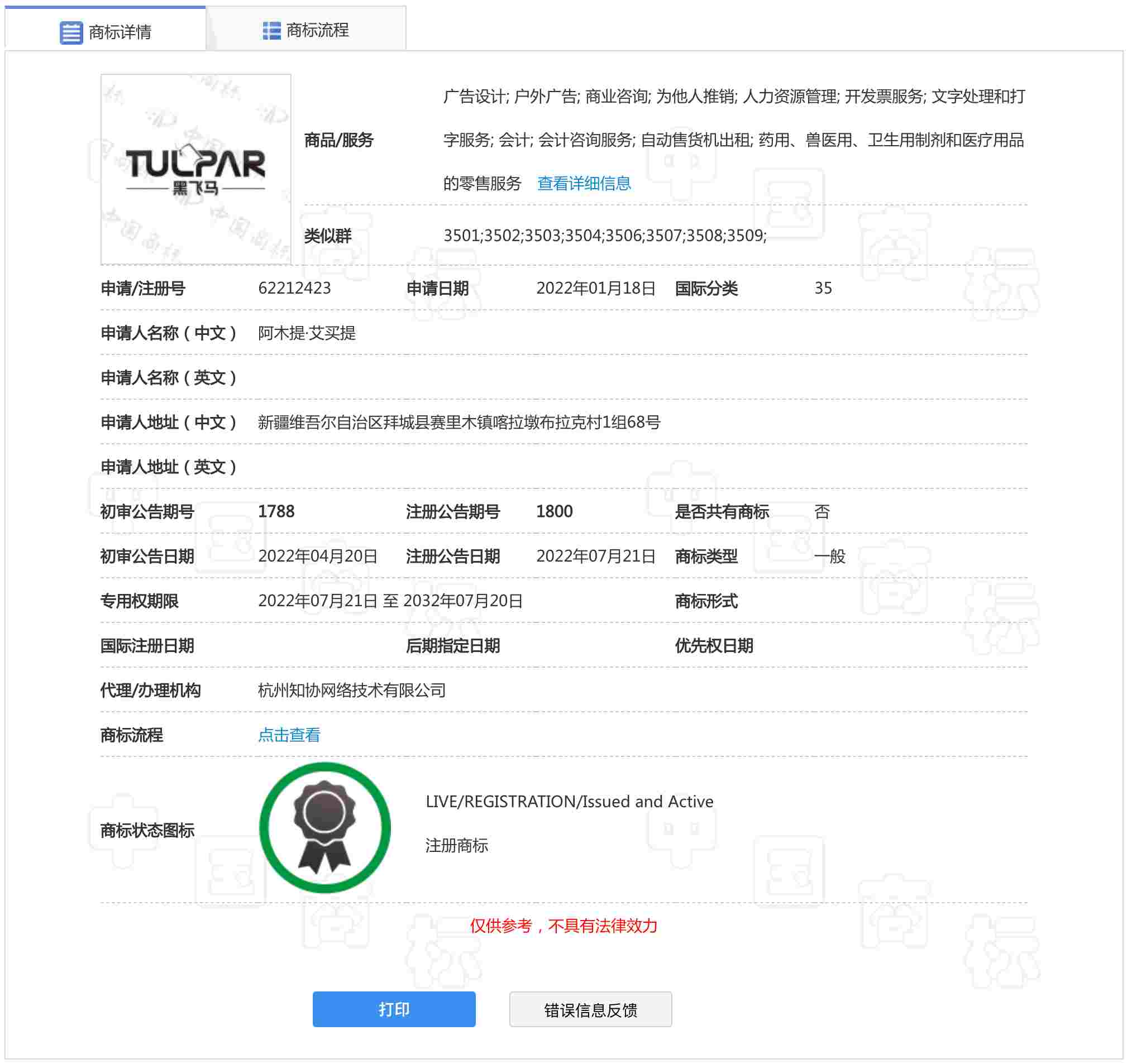Open the 查看详细信息 link

[x=584, y=183]
